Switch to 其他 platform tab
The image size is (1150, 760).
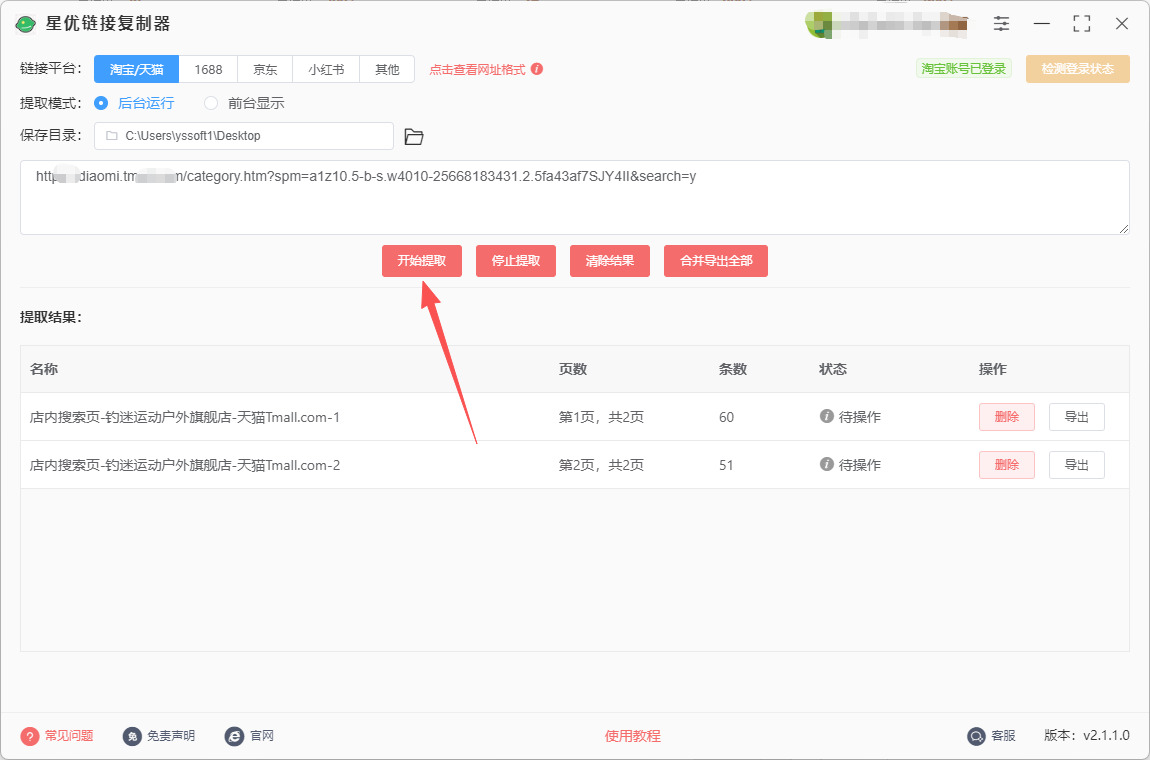pos(387,69)
